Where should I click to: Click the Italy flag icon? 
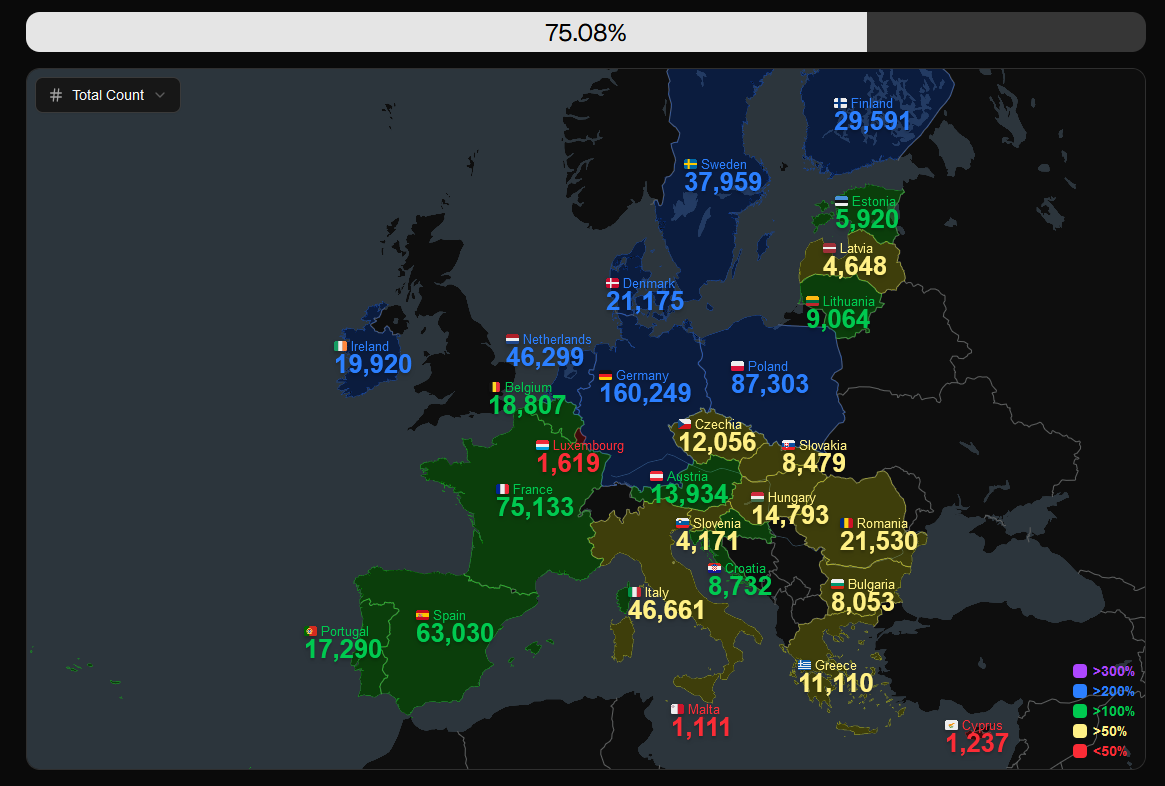tap(635, 592)
